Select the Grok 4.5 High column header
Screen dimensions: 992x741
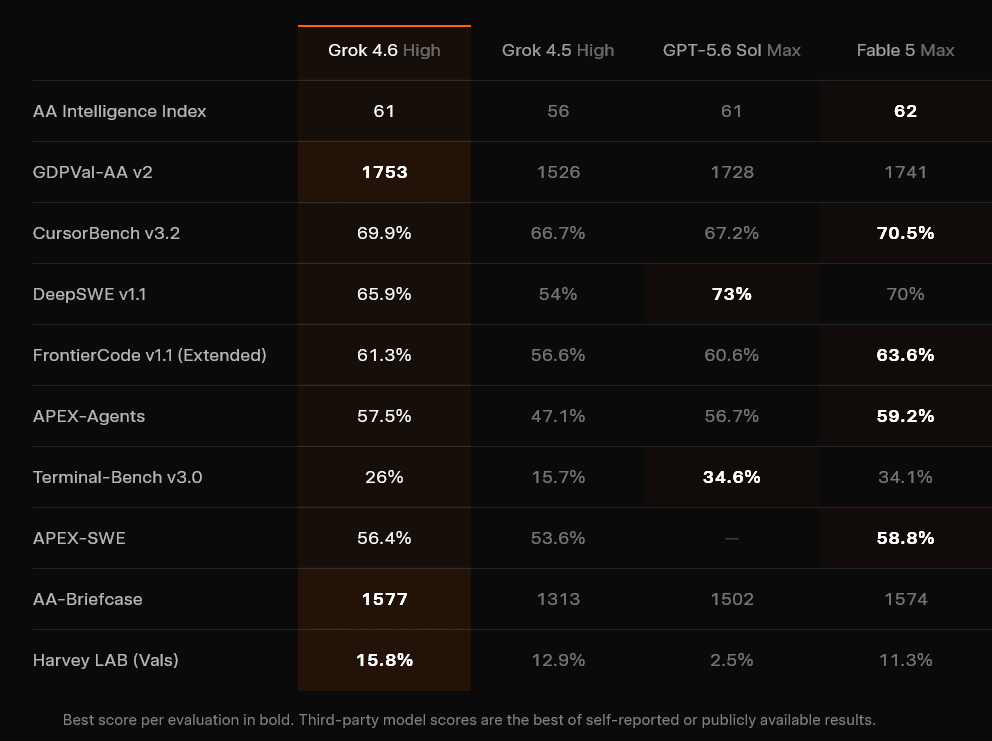[558, 51]
